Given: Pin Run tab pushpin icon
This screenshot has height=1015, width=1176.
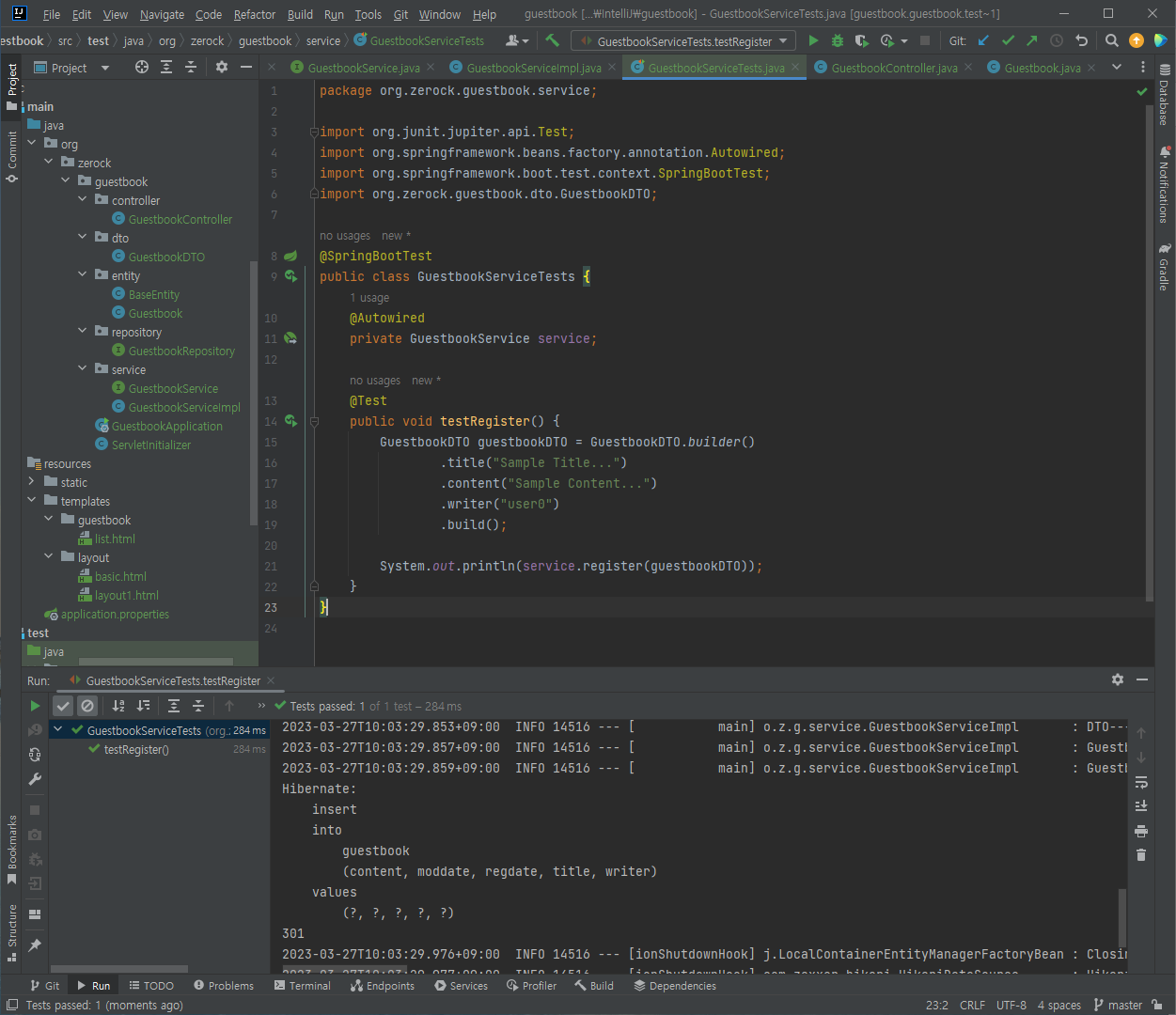Looking at the screenshot, I should tap(35, 945).
